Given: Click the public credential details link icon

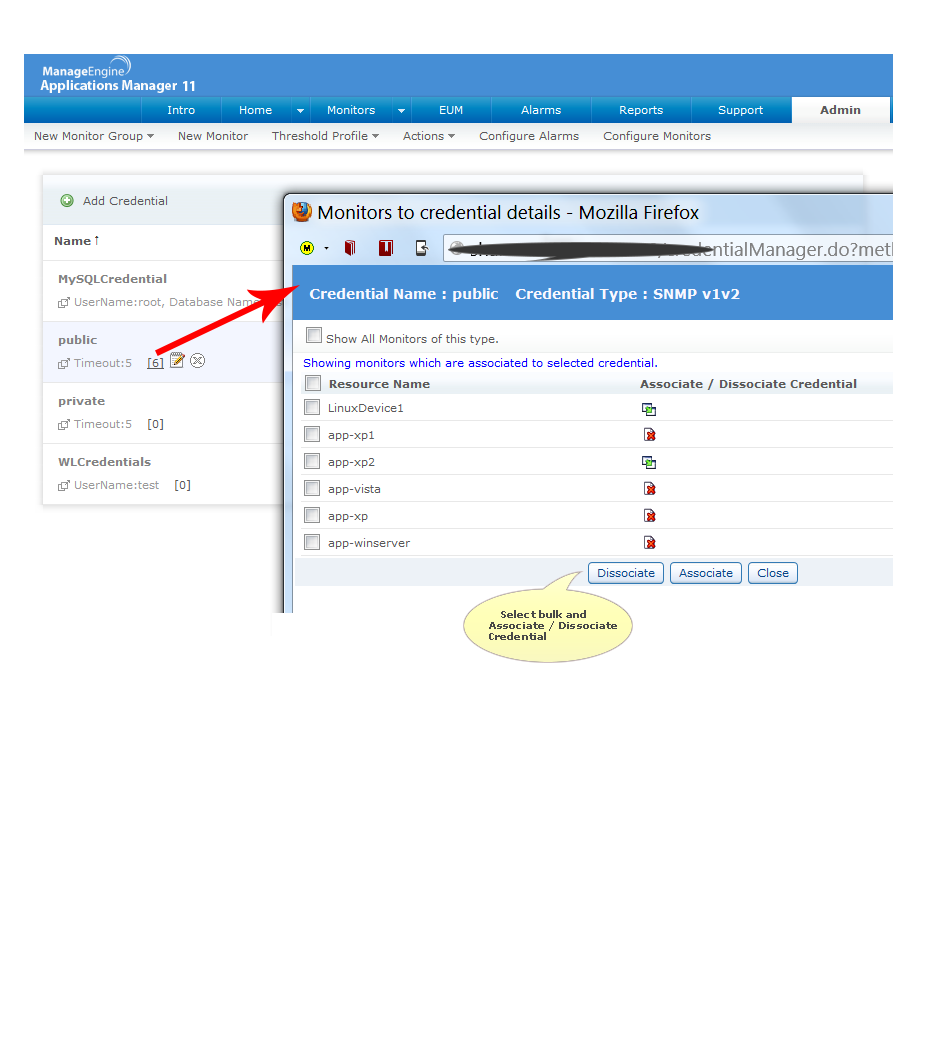Looking at the screenshot, I should coord(64,364).
